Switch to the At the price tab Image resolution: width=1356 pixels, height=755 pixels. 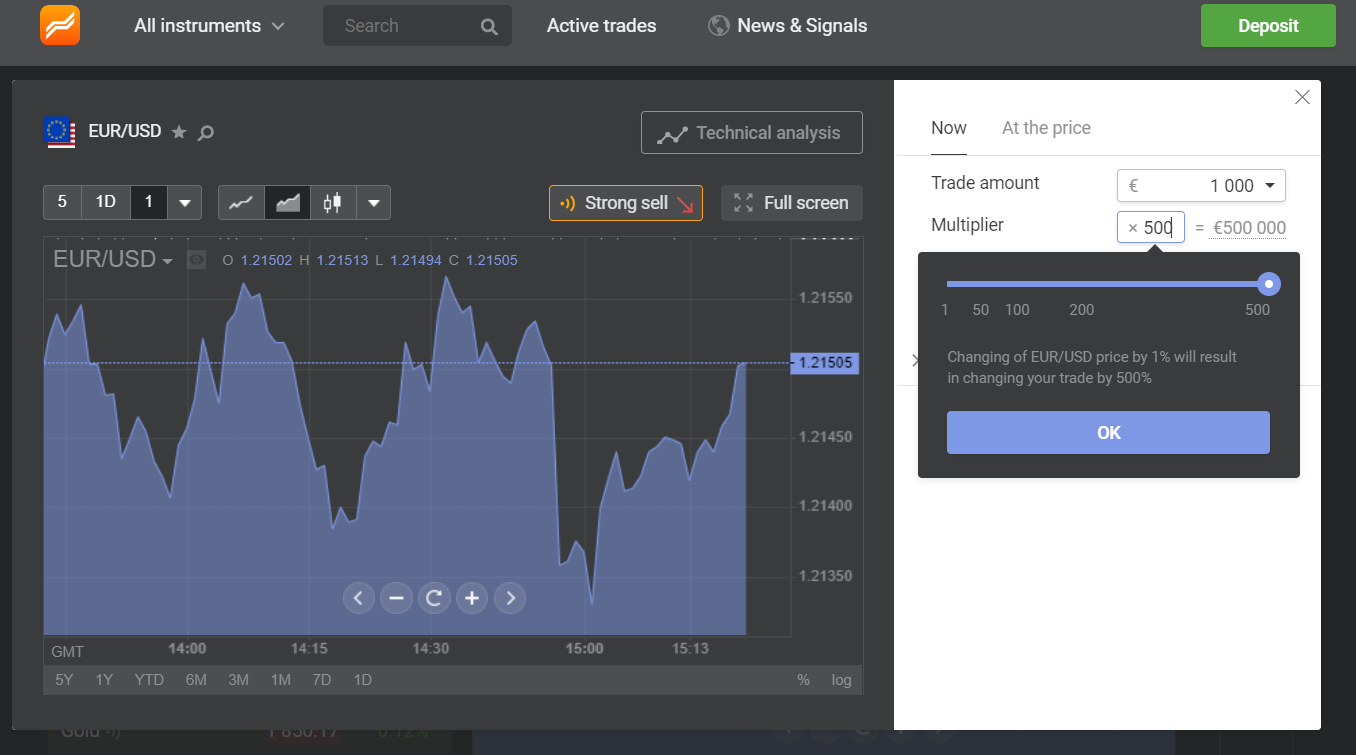tap(1046, 128)
